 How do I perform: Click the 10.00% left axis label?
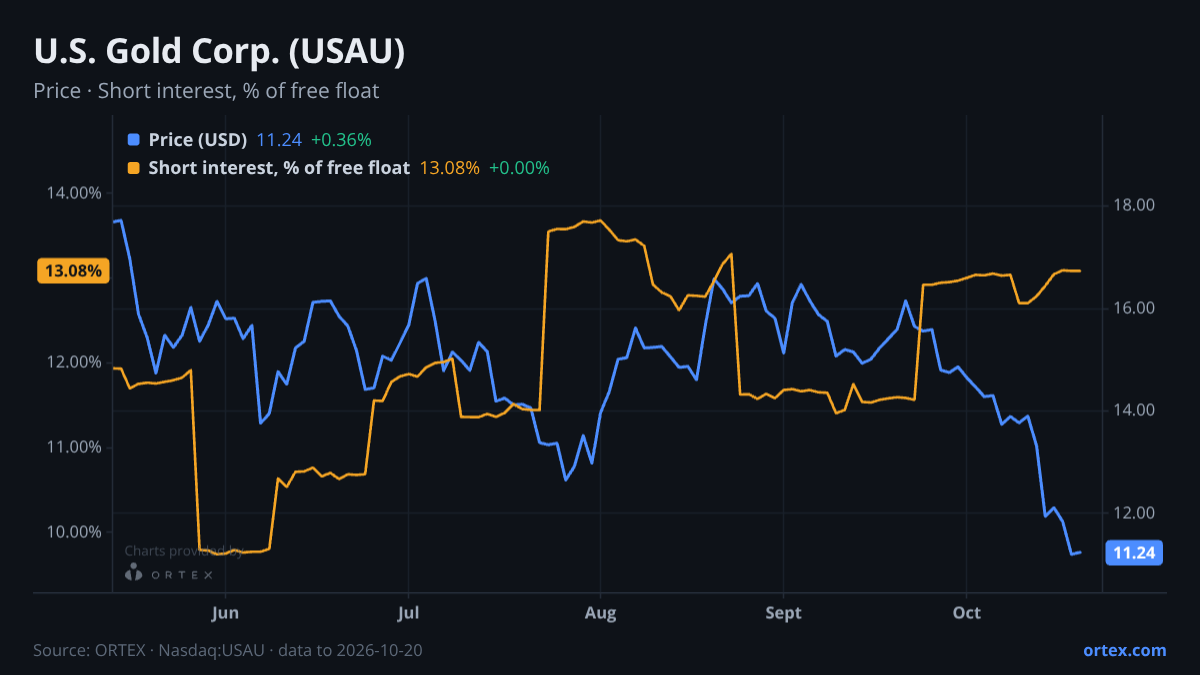tap(73, 532)
